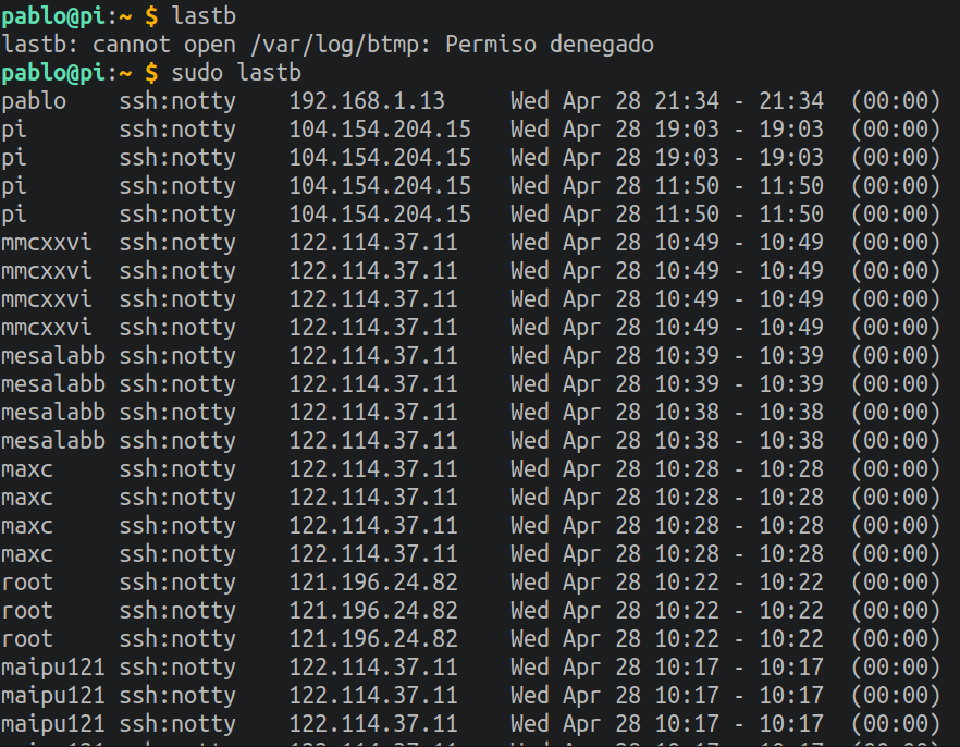Click the (00:00) duration in pablo's row
960x747 pixels.
click(896, 101)
